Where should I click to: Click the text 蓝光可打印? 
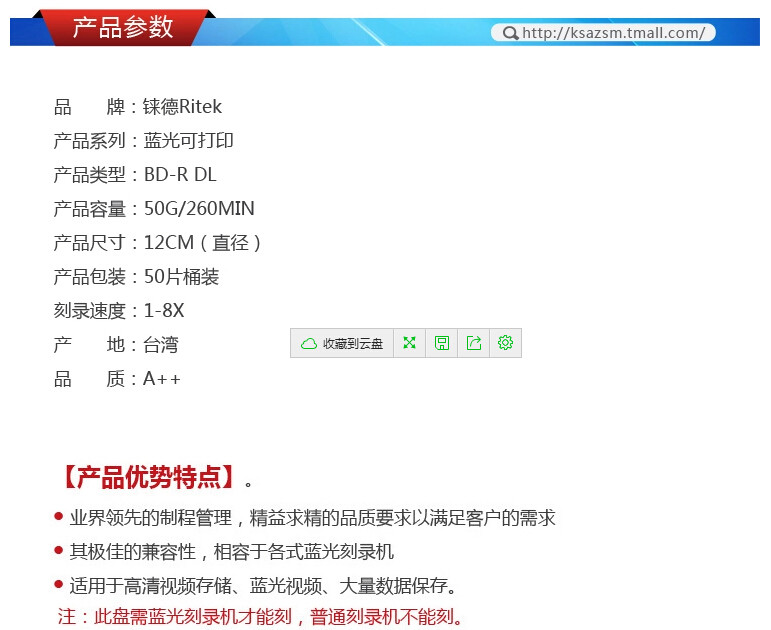click(188, 141)
